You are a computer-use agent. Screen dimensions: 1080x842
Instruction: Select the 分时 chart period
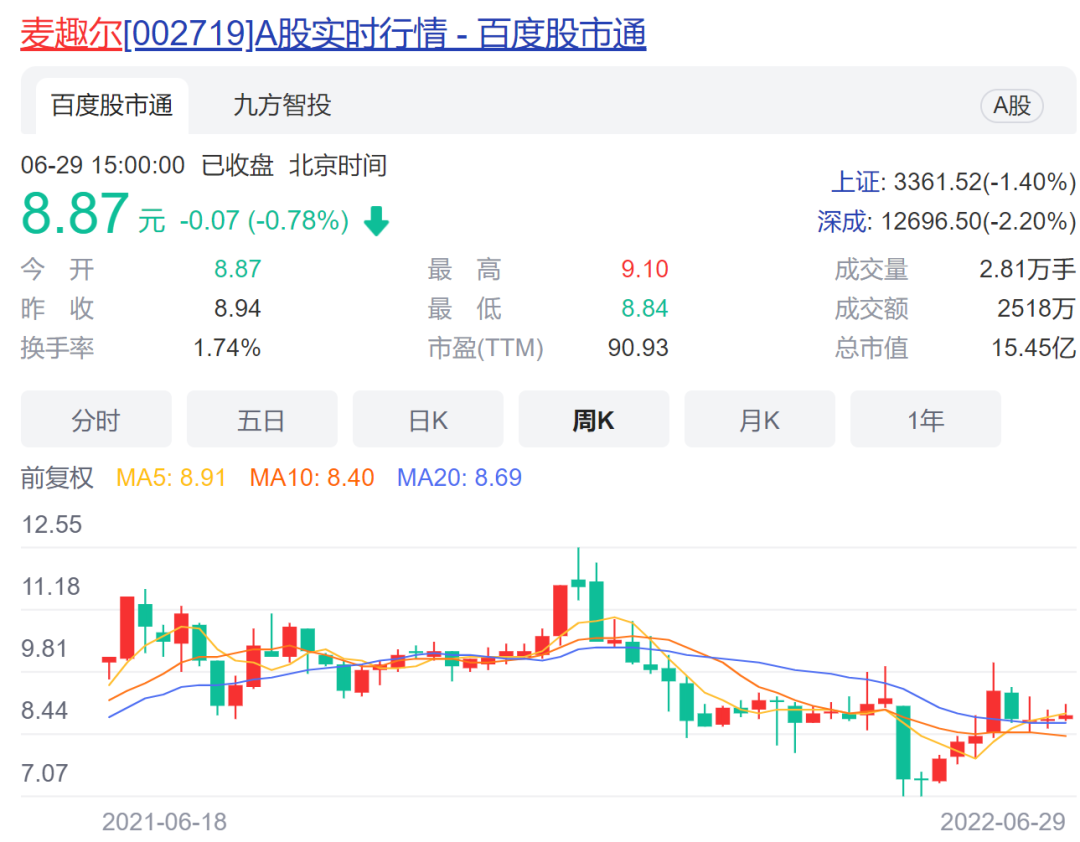click(x=96, y=420)
